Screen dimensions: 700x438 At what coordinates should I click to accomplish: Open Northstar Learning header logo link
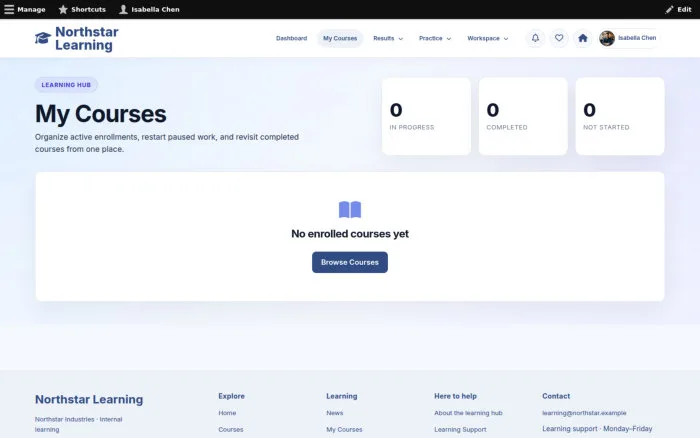77,38
